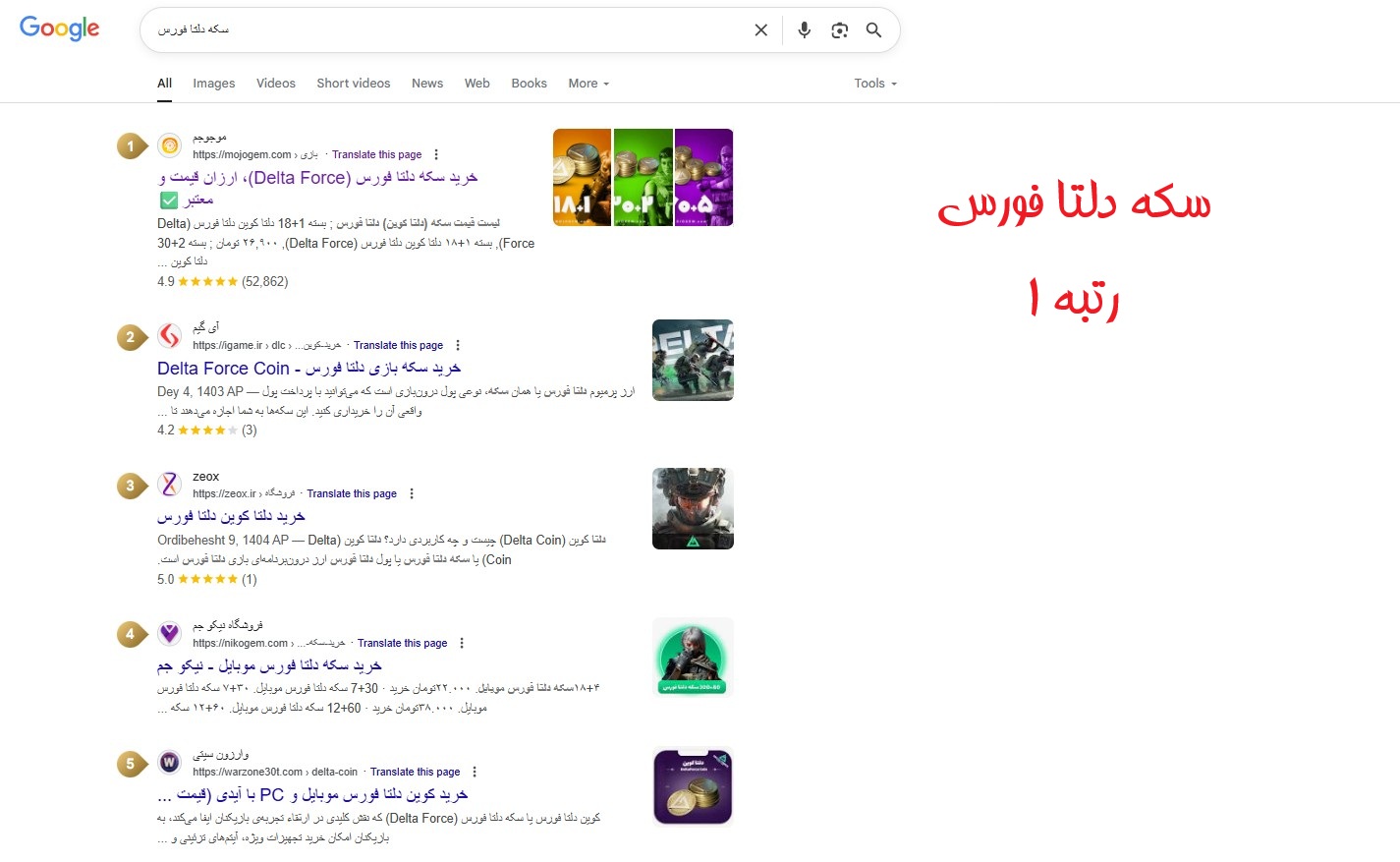
Task: Open the Books tab
Action: [x=530, y=84]
